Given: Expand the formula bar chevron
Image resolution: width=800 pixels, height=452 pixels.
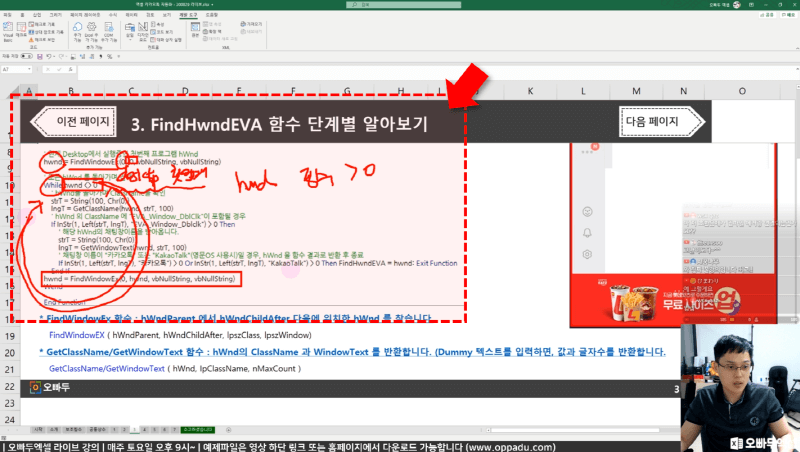Looking at the screenshot, I should coord(796,70).
